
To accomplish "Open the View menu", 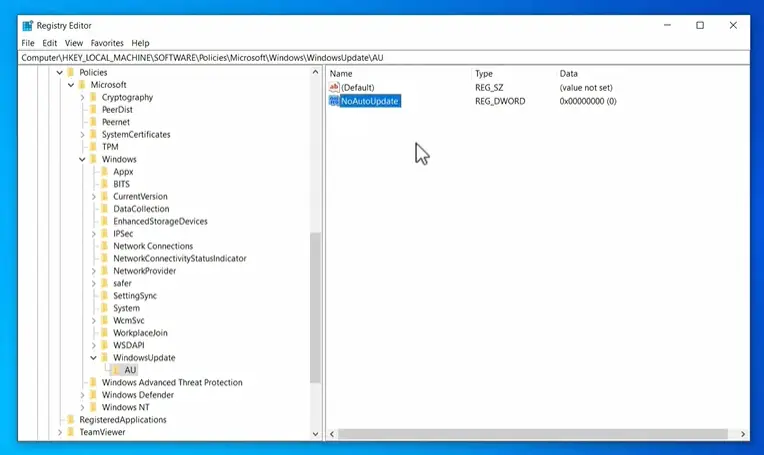I will coord(74,43).
